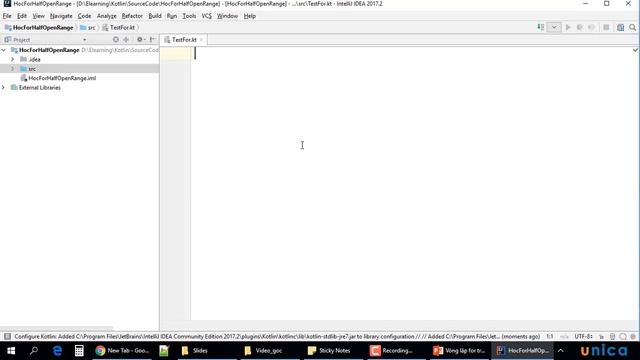Image resolution: width=640 pixels, height=360 pixels.
Task: Open the VCS menu
Action: tap(207, 16)
